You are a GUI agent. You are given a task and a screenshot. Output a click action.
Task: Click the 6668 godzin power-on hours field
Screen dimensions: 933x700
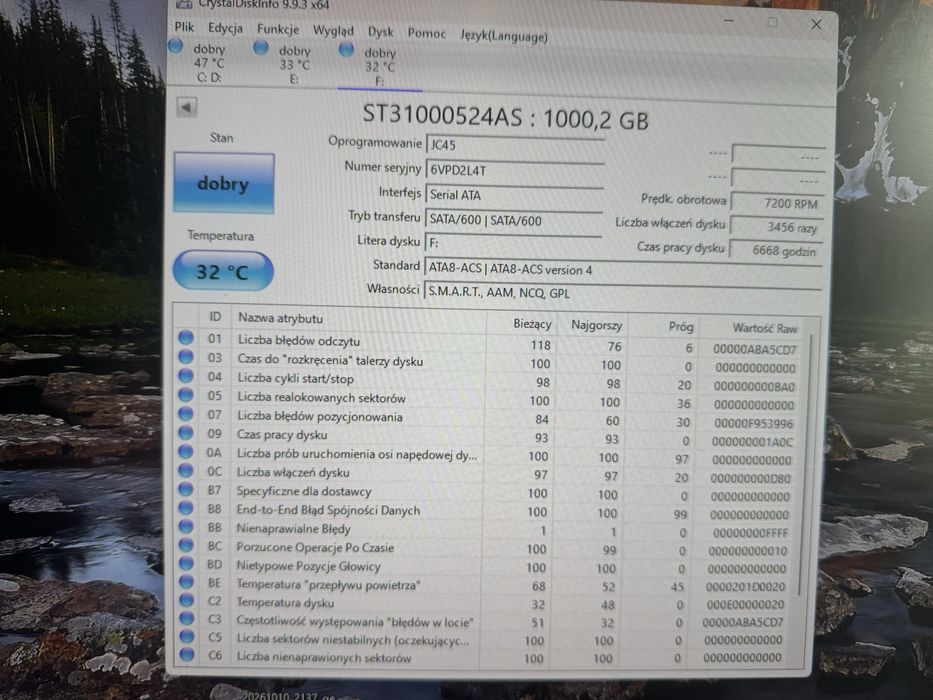click(x=776, y=251)
